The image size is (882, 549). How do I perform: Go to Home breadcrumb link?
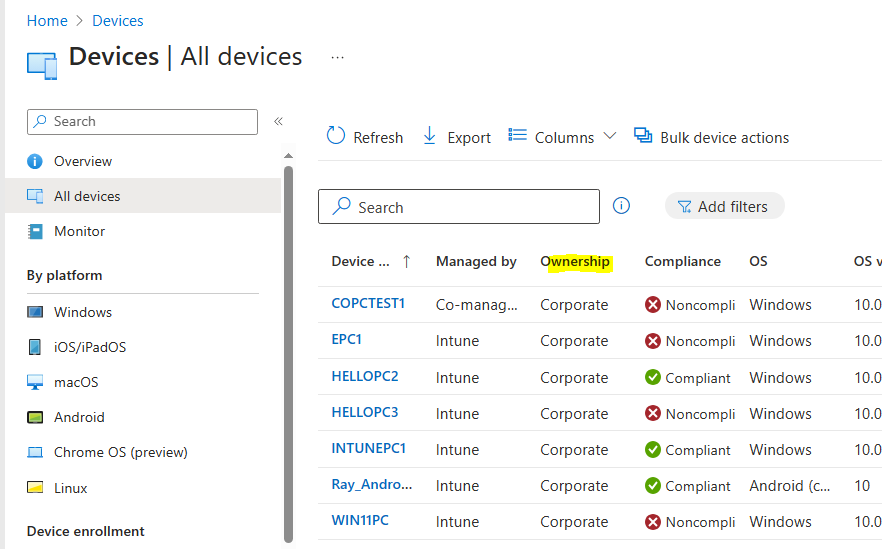pyautogui.click(x=47, y=21)
